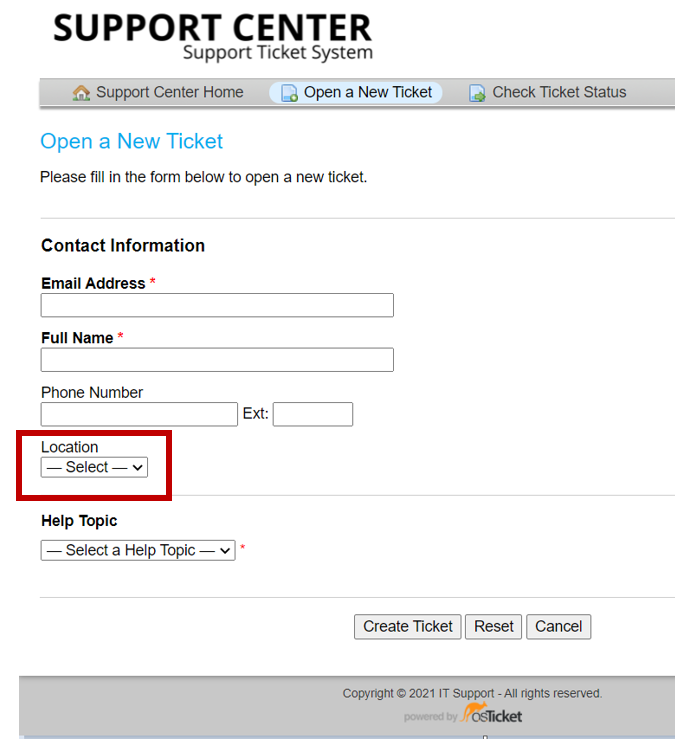The height and width of the screenshot is (751, 675).
Task: Focus the Email Address input field
Action: (x=217, y=305)
